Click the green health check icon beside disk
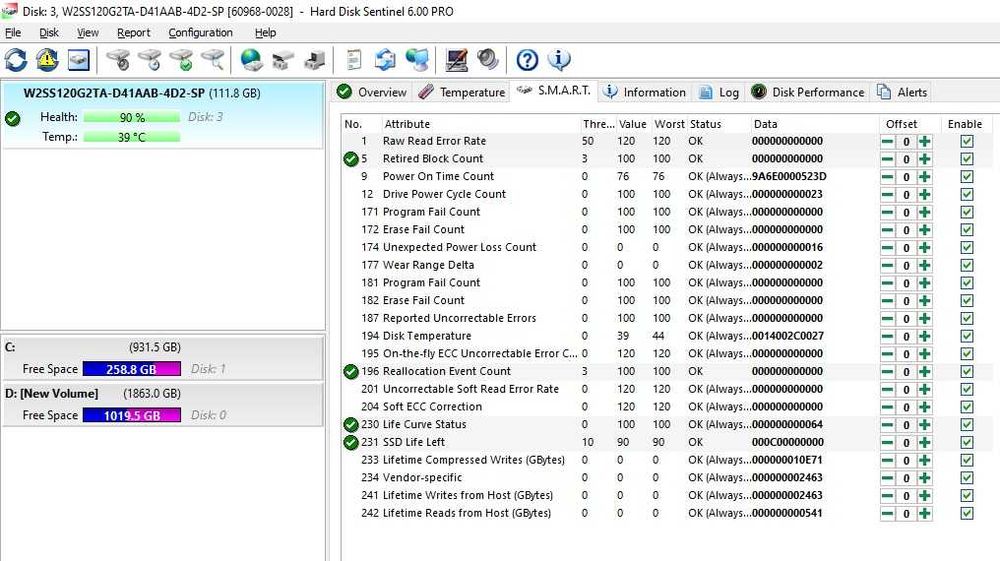Screen dimensions: 1000x561 (13, 119)
